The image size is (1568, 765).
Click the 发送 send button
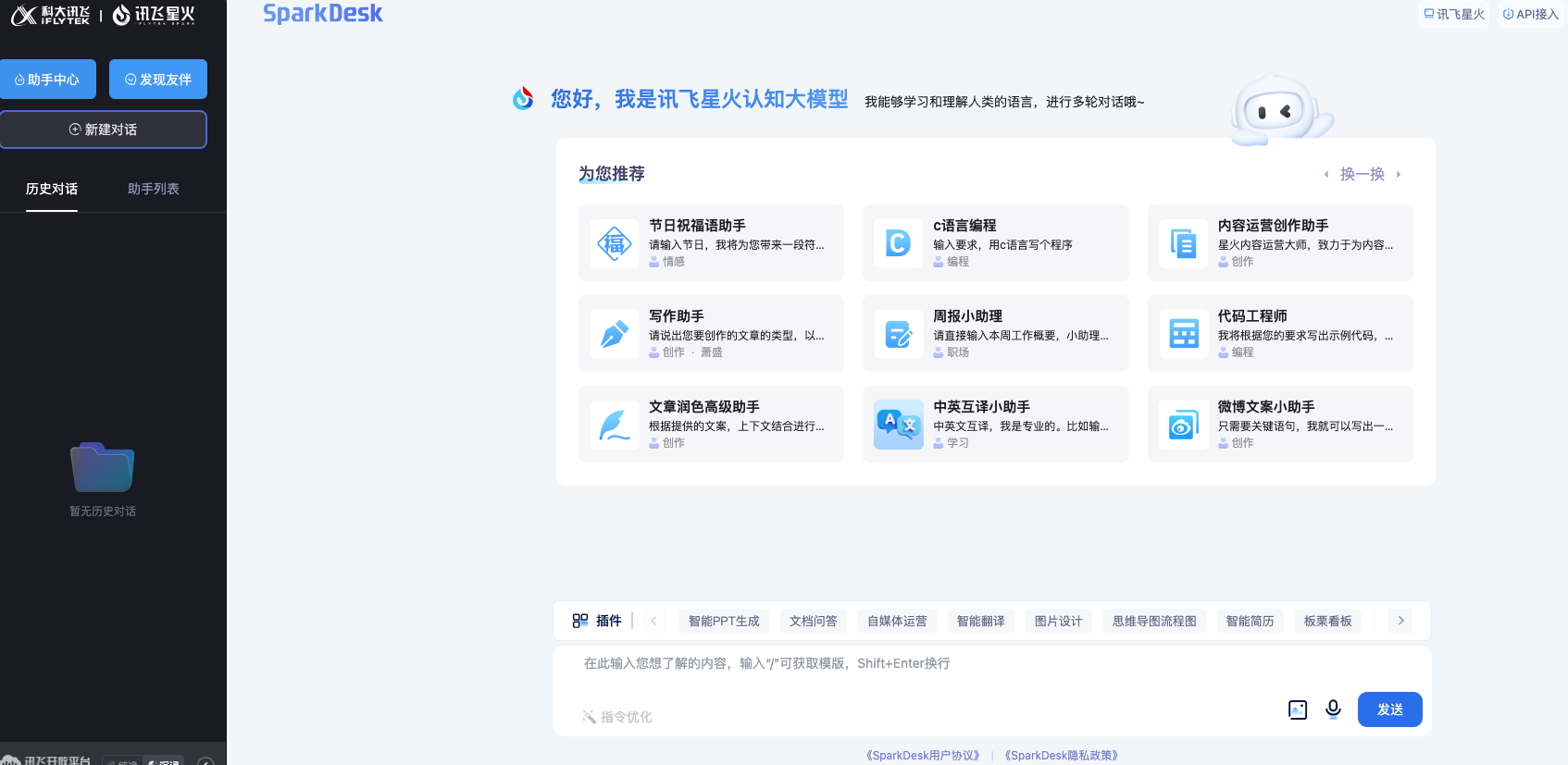pyautogui.click(x=1389, y=709)
